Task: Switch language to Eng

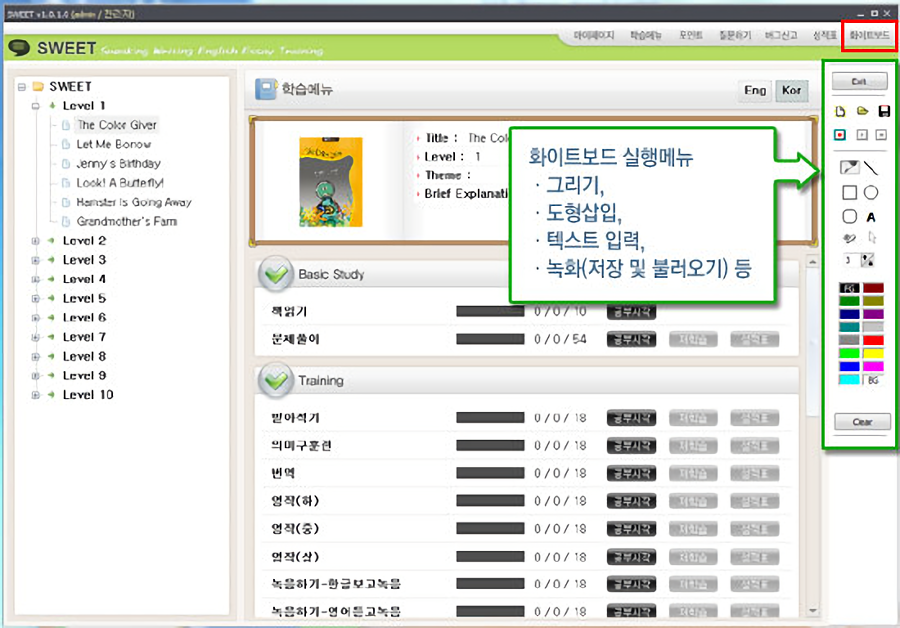Action: tap(755, 91)
